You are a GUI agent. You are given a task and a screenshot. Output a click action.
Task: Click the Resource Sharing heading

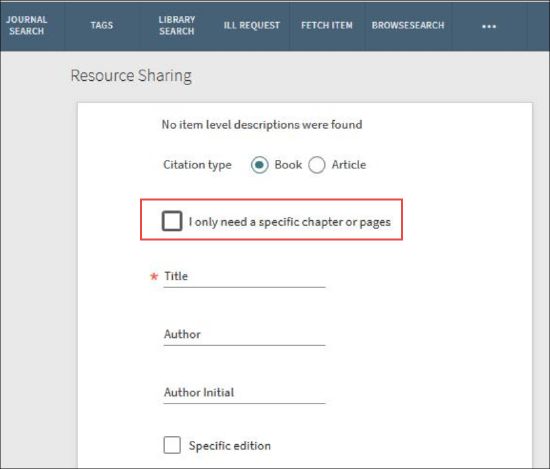pos(131,76)
